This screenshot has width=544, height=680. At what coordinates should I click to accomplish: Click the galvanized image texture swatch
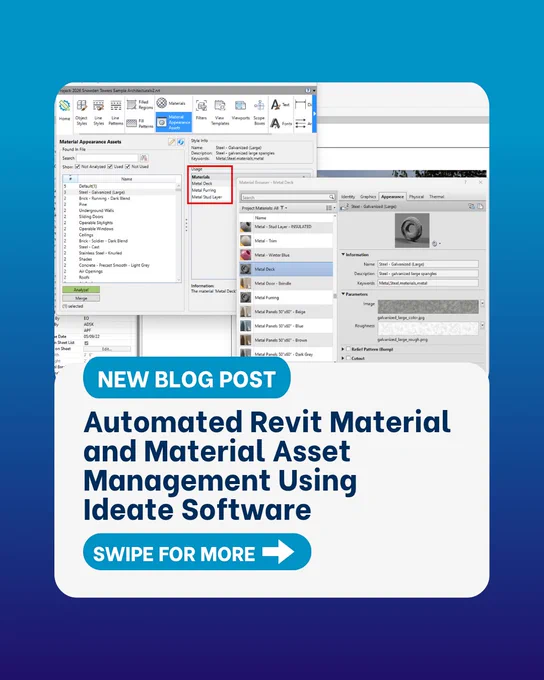pyautogui.click(x=428, y=307)
